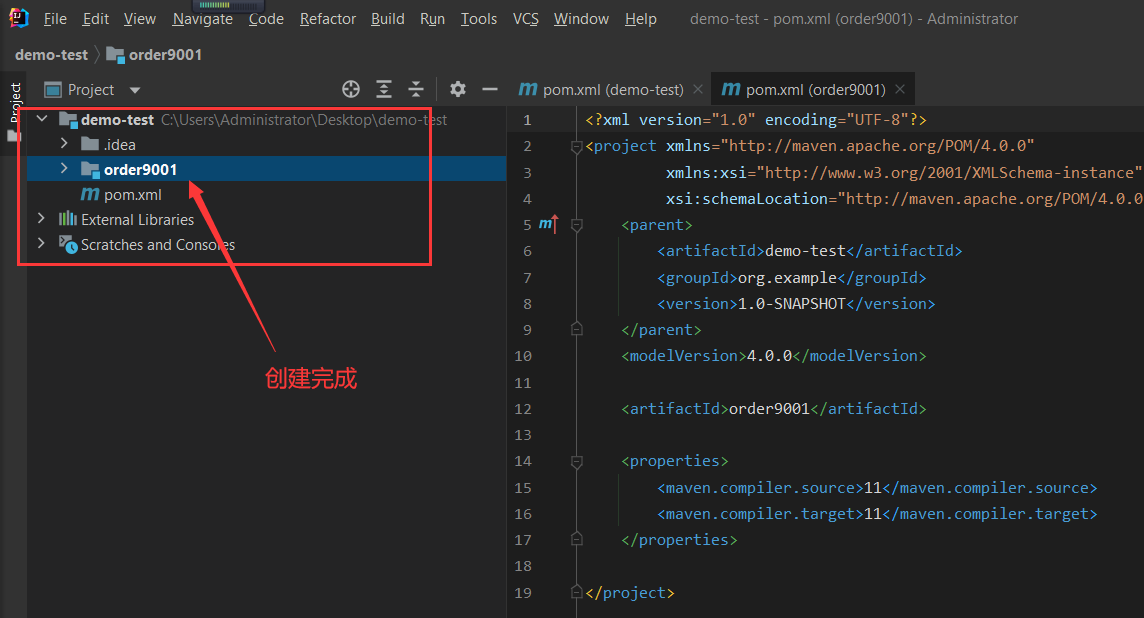Open the Project view dropdown arrow
This screenshot has width=1144, height=618.
click(135, 90)
